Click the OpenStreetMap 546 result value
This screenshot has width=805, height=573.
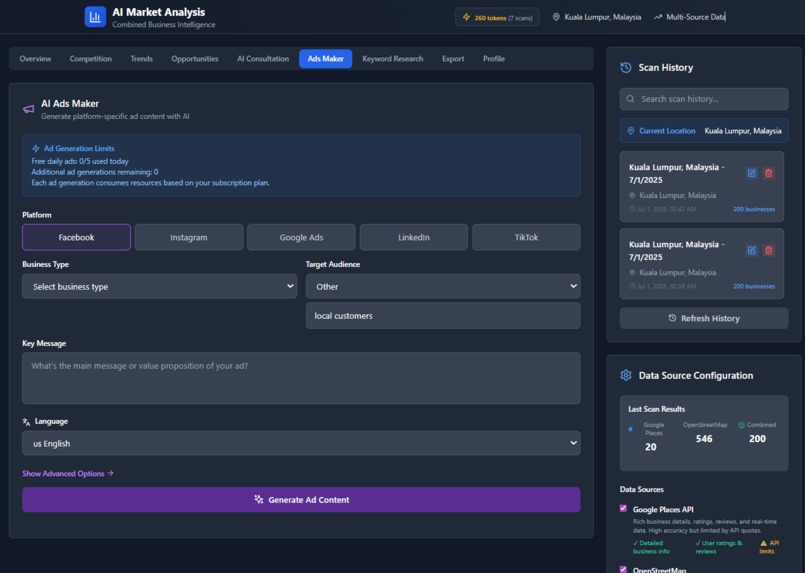tap(704, 438)
